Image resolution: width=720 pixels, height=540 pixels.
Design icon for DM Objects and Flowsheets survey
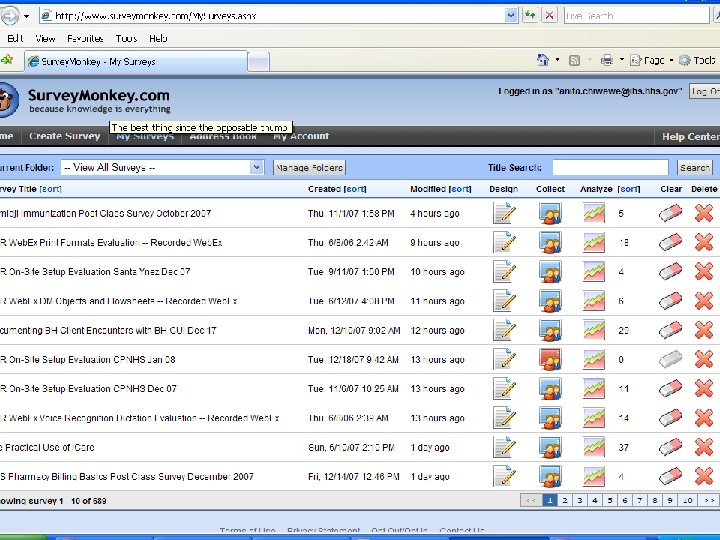(x=504, y=301)
